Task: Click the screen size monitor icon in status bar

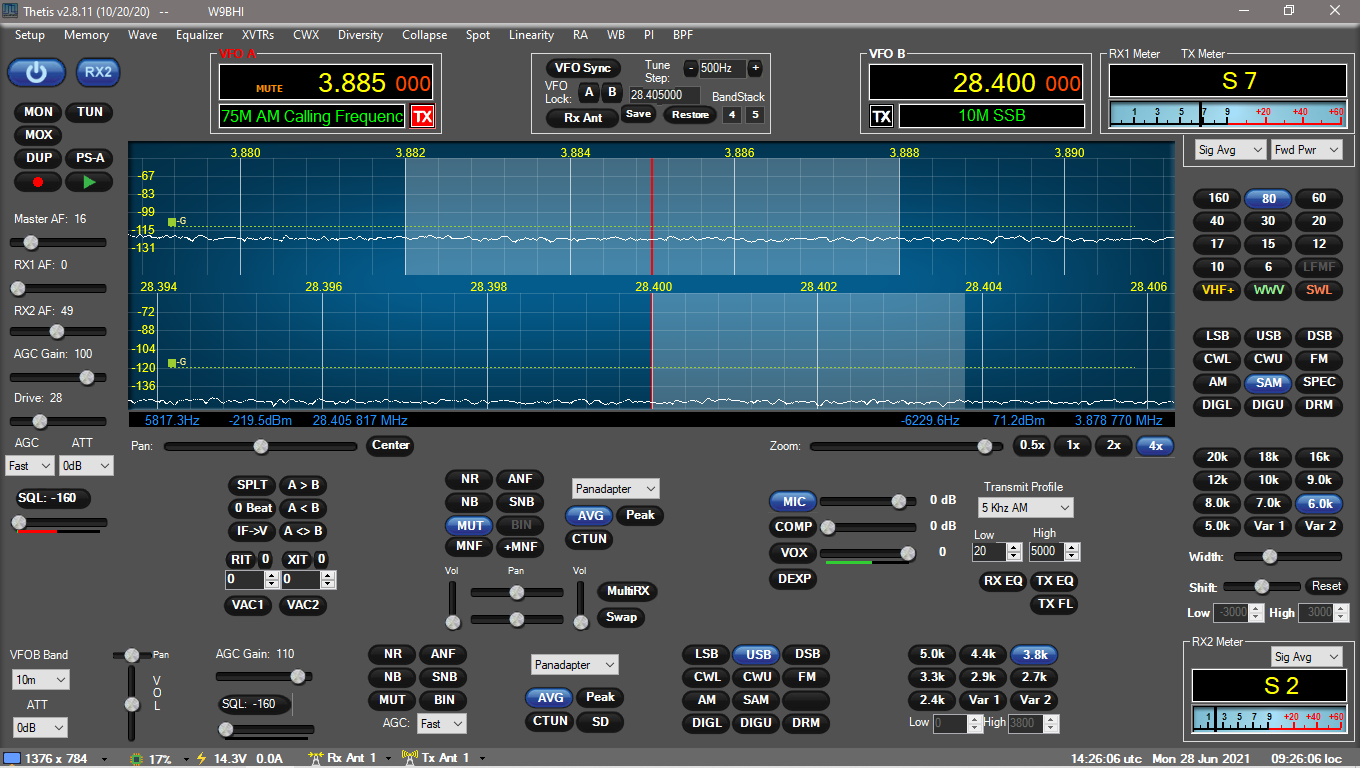Action: click(12, 758)
